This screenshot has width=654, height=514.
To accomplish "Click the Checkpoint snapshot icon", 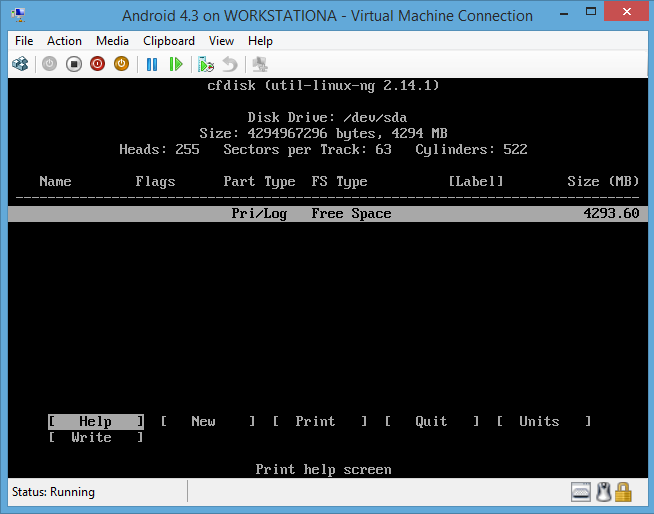I will tap(206, 64).
